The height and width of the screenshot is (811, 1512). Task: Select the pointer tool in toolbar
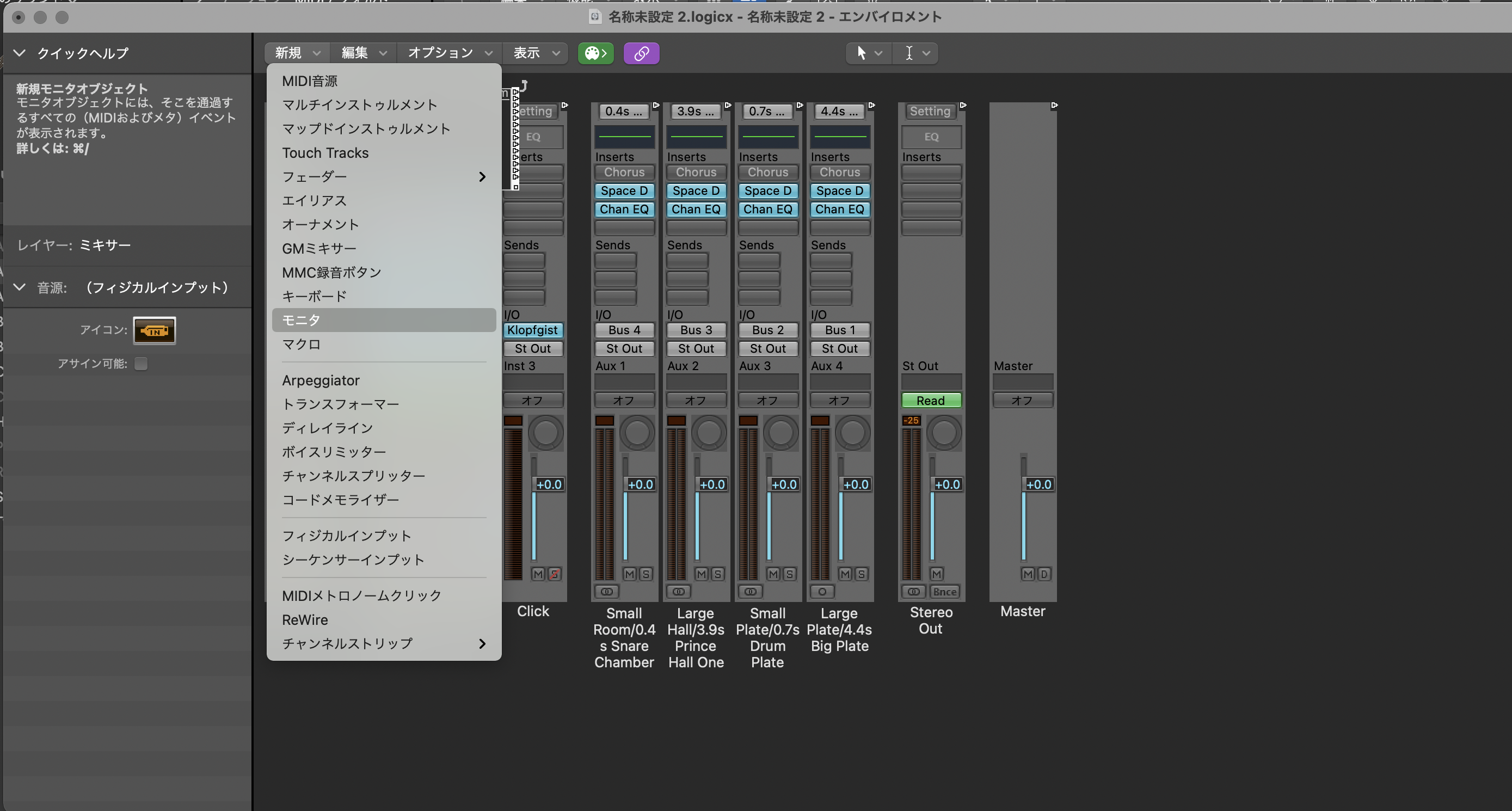861,53
